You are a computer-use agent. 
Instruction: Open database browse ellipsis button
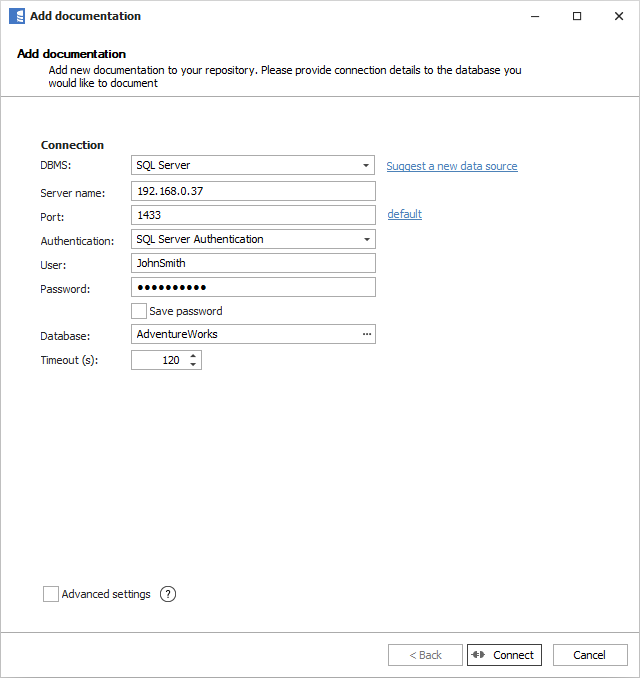366,334
